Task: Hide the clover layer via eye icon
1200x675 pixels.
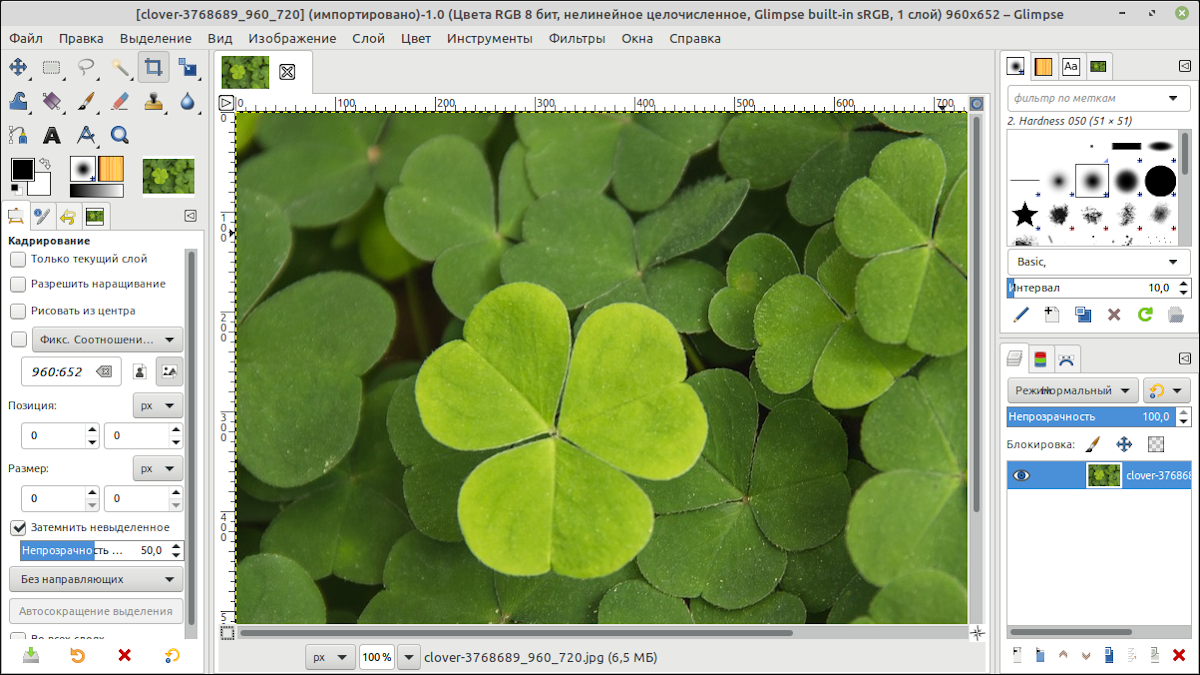Action: coord(1021,475)
